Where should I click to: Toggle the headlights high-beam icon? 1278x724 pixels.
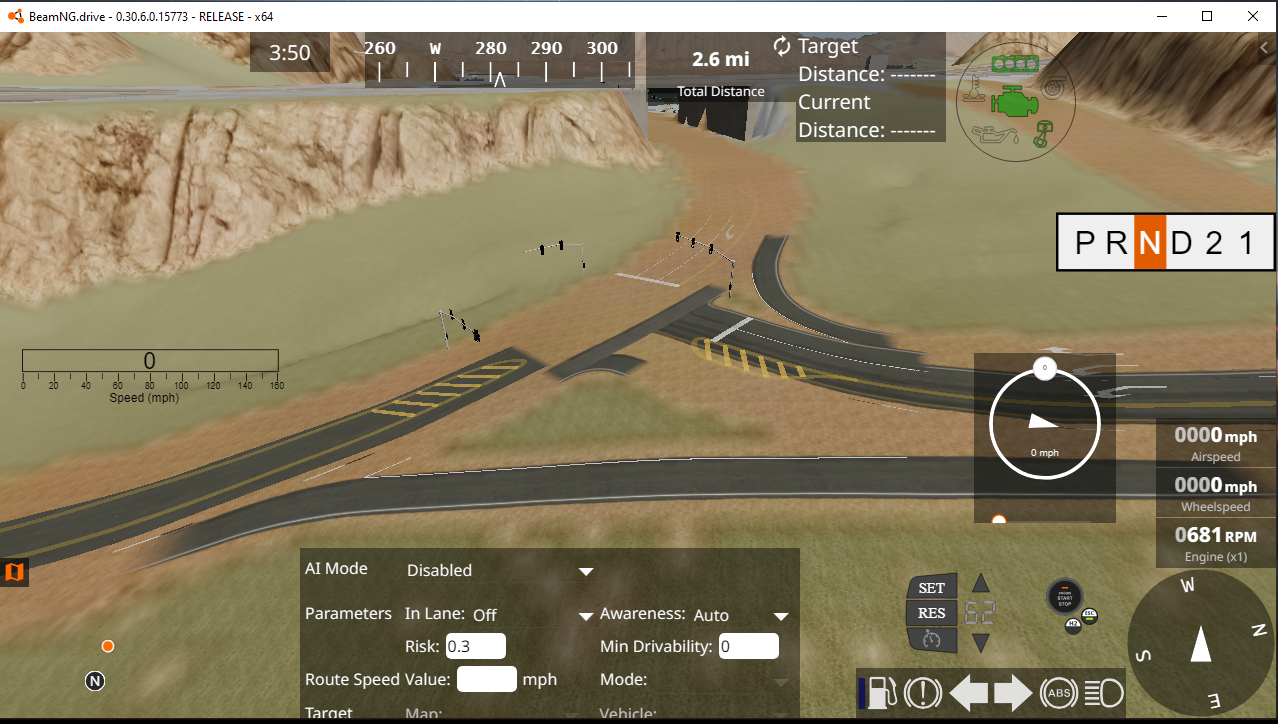(x=1104, y=693)
